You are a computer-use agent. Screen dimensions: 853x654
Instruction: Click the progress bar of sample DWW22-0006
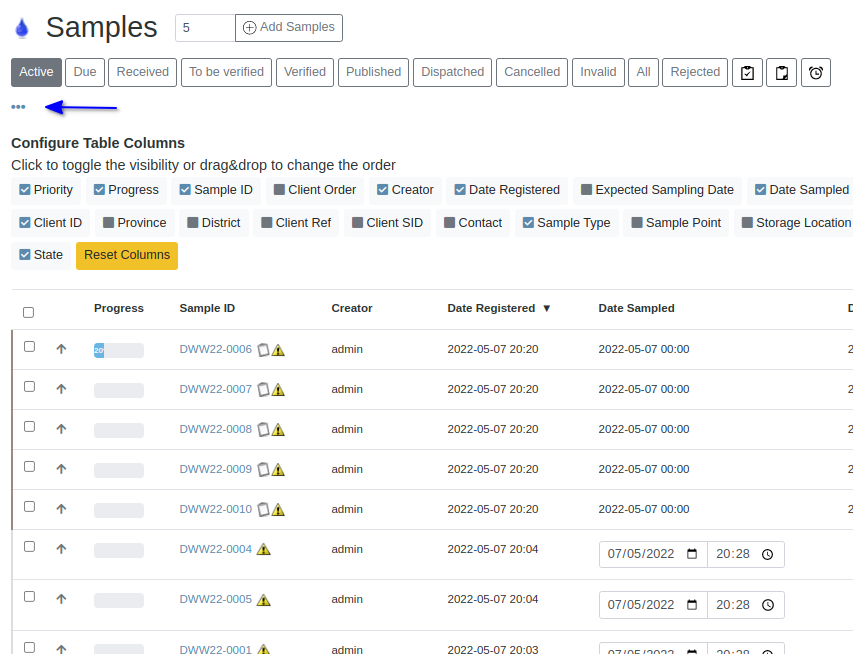(118, 350)
